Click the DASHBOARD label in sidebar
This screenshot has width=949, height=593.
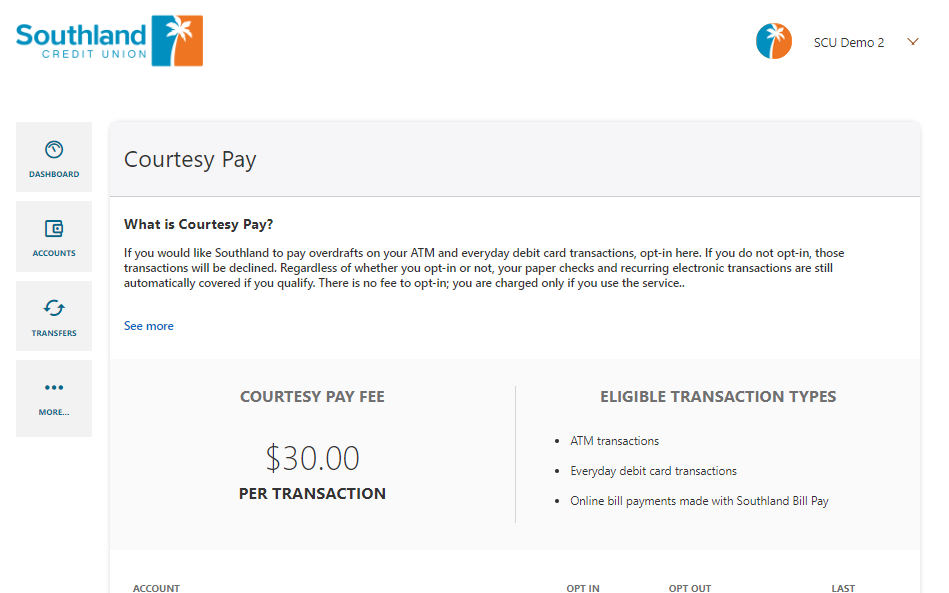coord(54,174)
